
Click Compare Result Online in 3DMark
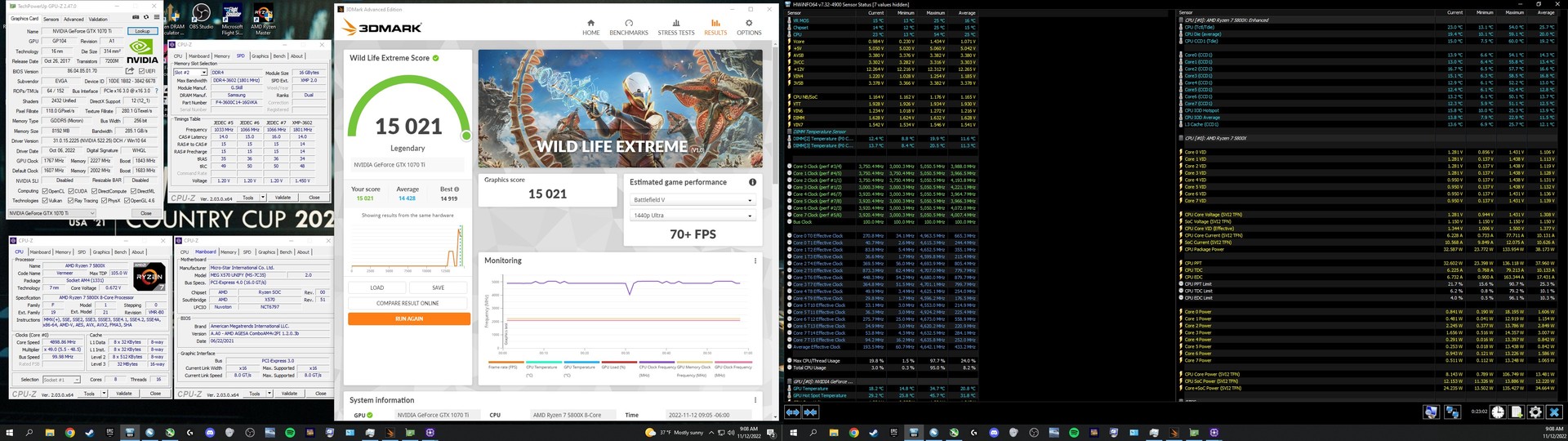pyautogui.click(x=408, y=303)
